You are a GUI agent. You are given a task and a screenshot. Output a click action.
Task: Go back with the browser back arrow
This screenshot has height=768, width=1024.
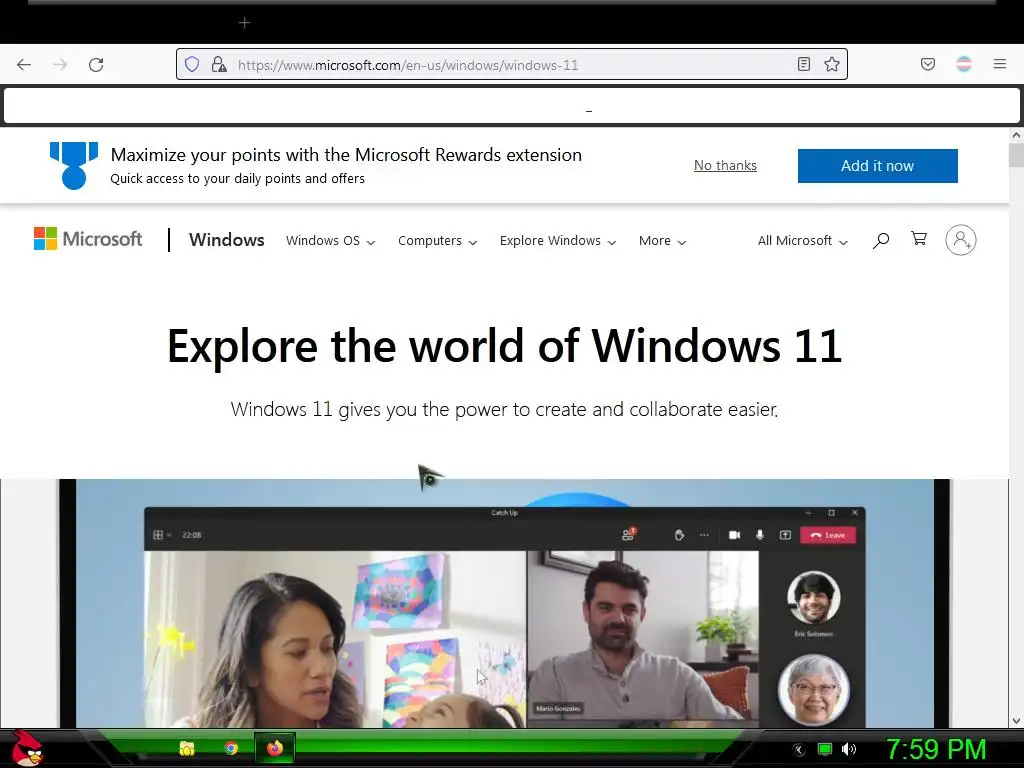pos(24,65)
